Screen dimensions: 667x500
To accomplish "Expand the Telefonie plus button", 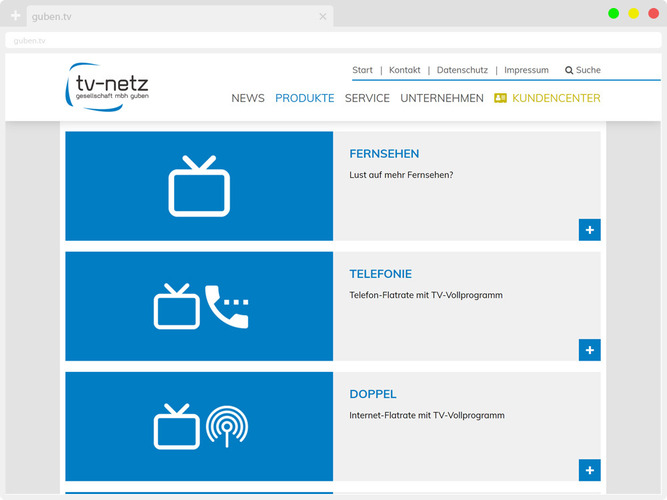I will (x=589, y=350).
